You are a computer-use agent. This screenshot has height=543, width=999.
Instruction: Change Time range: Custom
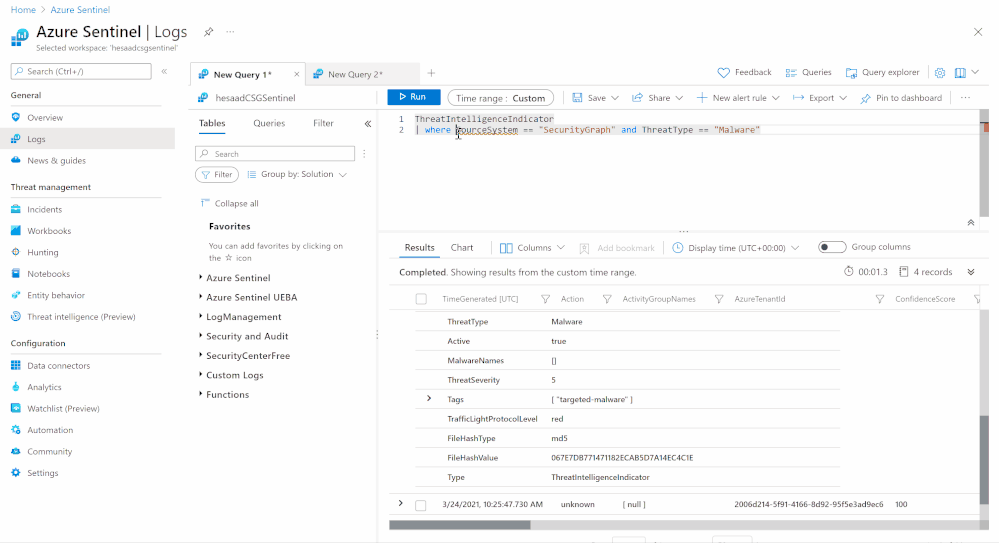501,98
